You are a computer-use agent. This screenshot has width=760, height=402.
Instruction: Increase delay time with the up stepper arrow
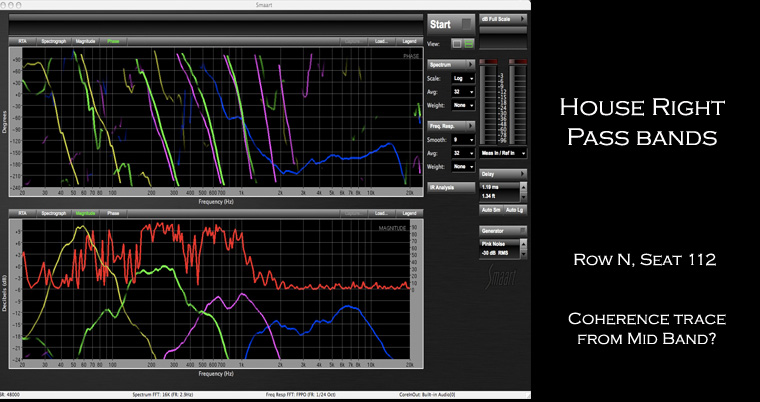[x=523, y=187]
